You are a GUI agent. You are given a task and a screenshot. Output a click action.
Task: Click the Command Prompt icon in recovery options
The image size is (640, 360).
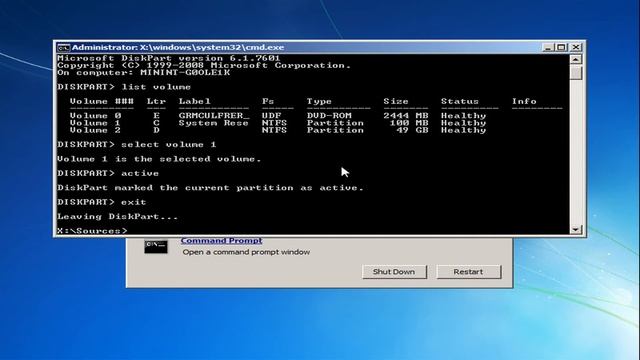coord(156,247)
